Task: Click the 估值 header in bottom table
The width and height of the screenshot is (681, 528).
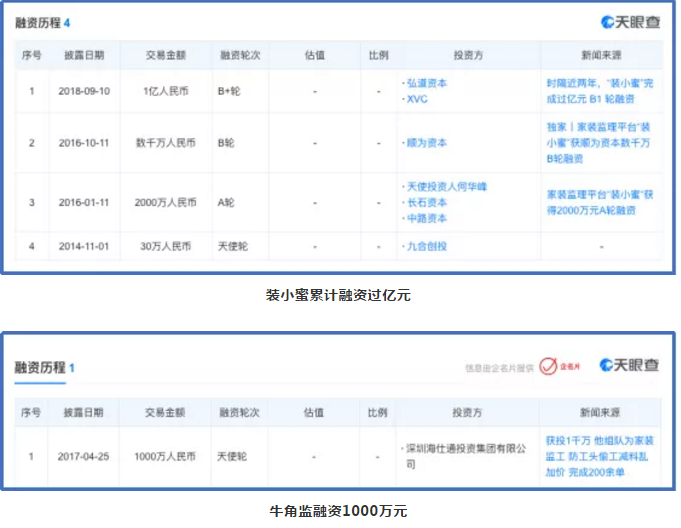Action: pos(314,412)
